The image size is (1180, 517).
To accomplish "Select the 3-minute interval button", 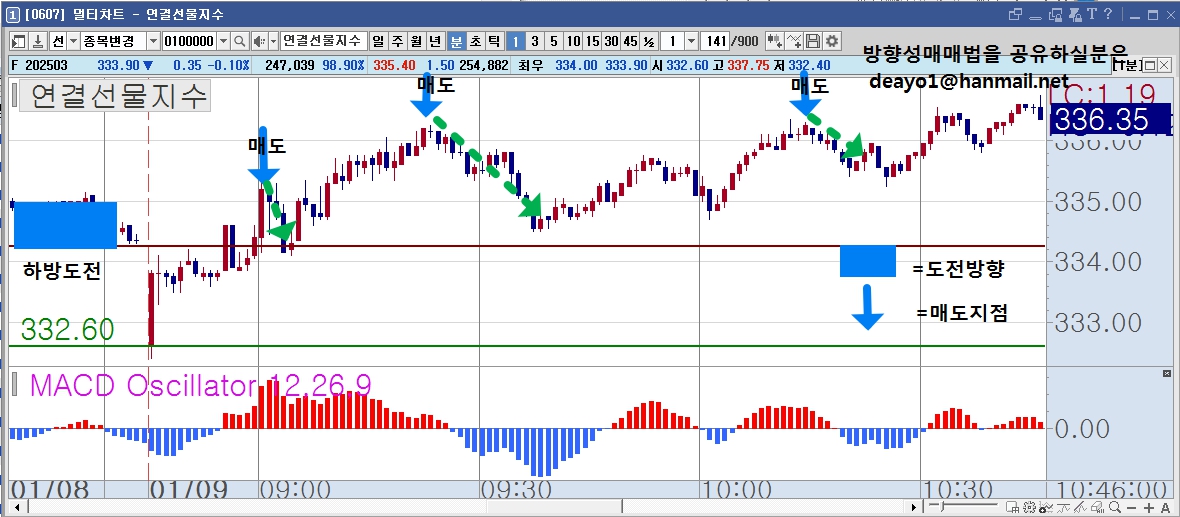I will coord(534,41).
